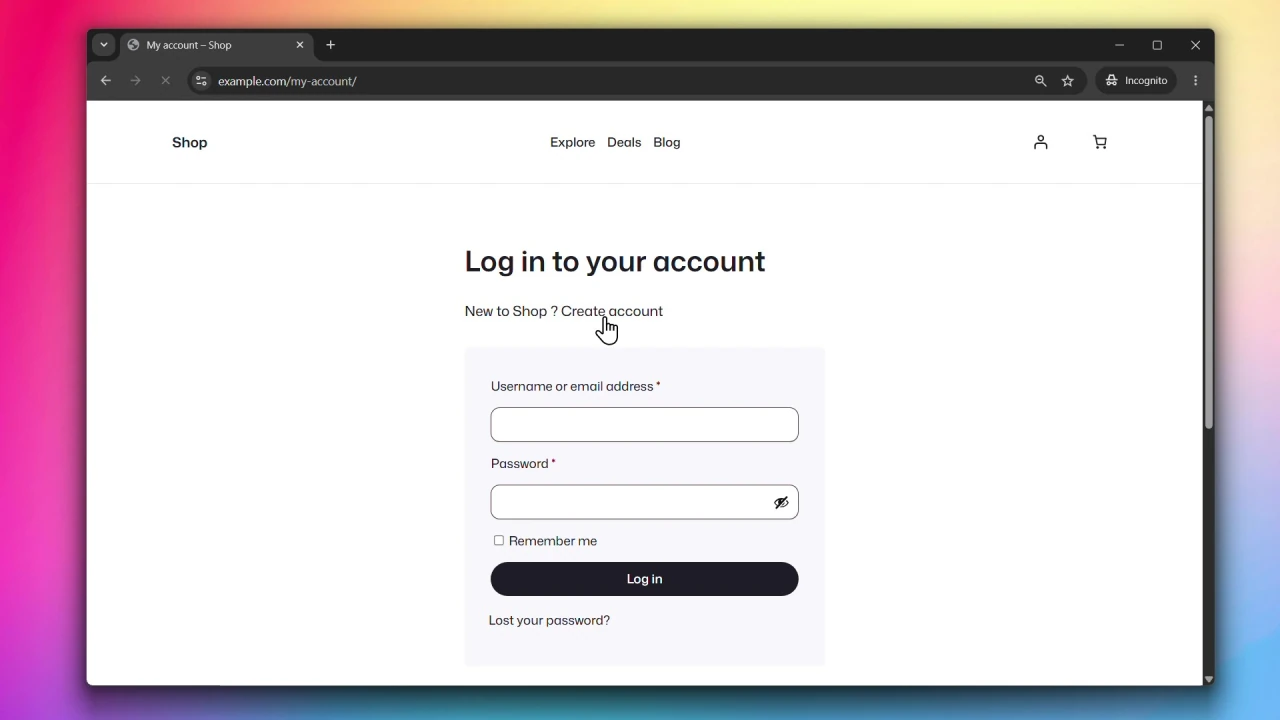Open site information icon in address bar
Image resolution: width=1280 pixels, height=720 pixels.
(201, 81)
